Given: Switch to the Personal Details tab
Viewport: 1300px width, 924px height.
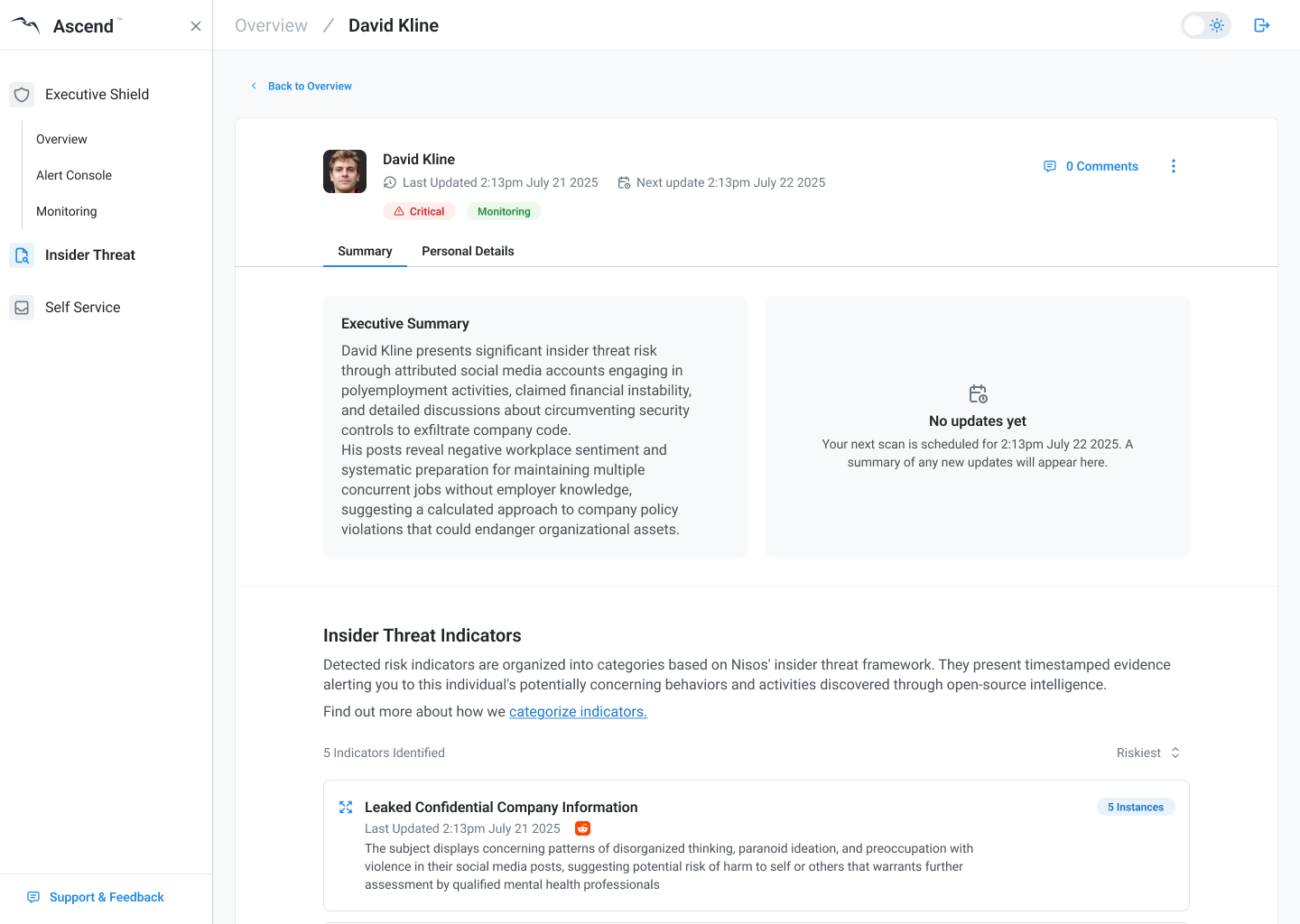Looking at the screenshot, I should (x=468, y=251).
